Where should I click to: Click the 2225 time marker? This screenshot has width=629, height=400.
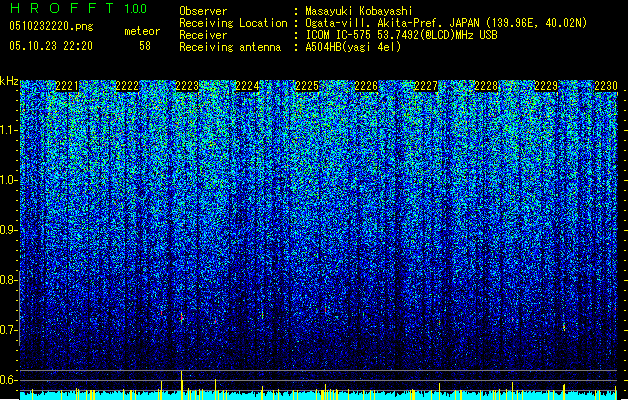[307, 86]
